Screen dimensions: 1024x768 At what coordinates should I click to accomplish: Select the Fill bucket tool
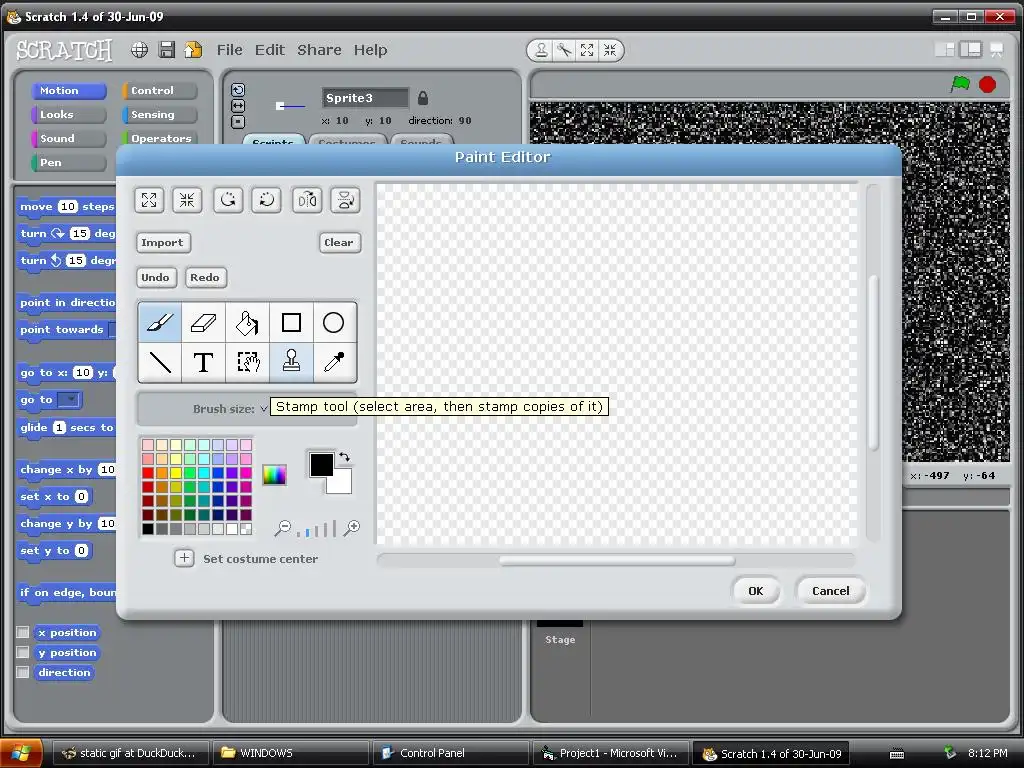tap(247, 323)
